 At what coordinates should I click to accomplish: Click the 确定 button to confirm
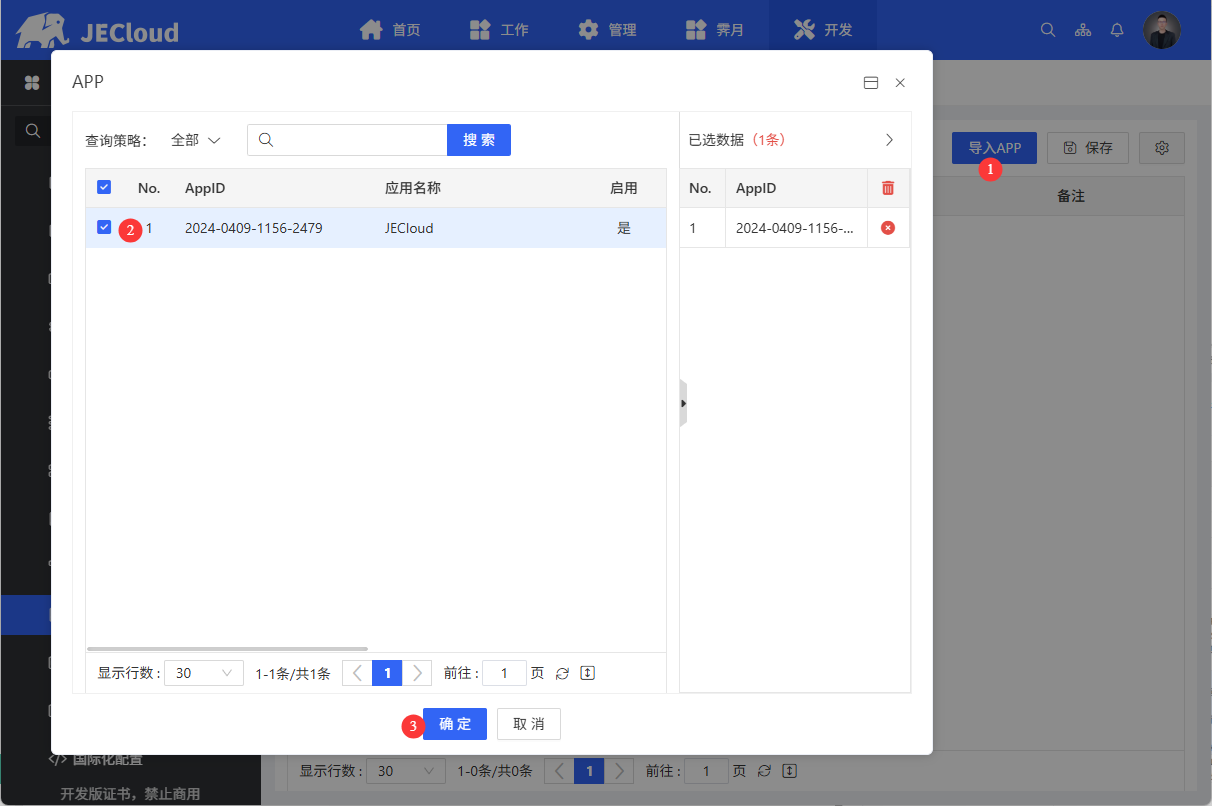coord(455,724)
